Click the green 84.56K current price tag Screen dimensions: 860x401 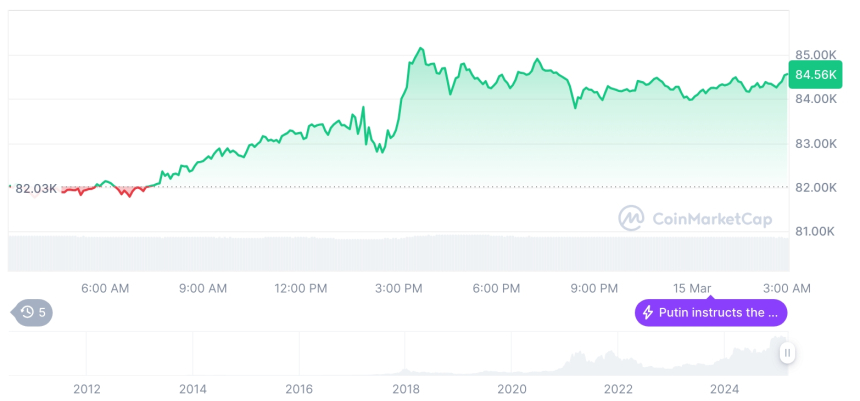click(815, 74)
